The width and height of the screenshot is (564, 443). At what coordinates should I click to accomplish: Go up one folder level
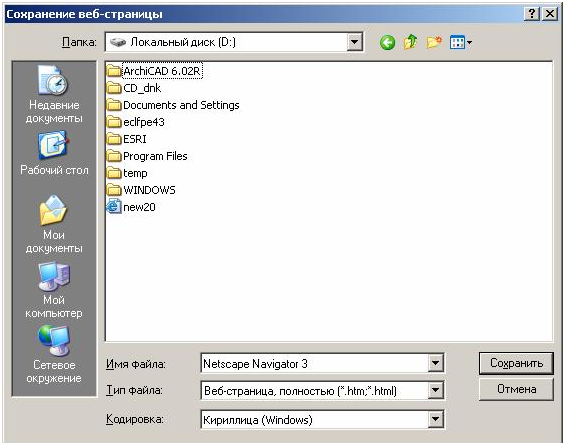point(410,42)
